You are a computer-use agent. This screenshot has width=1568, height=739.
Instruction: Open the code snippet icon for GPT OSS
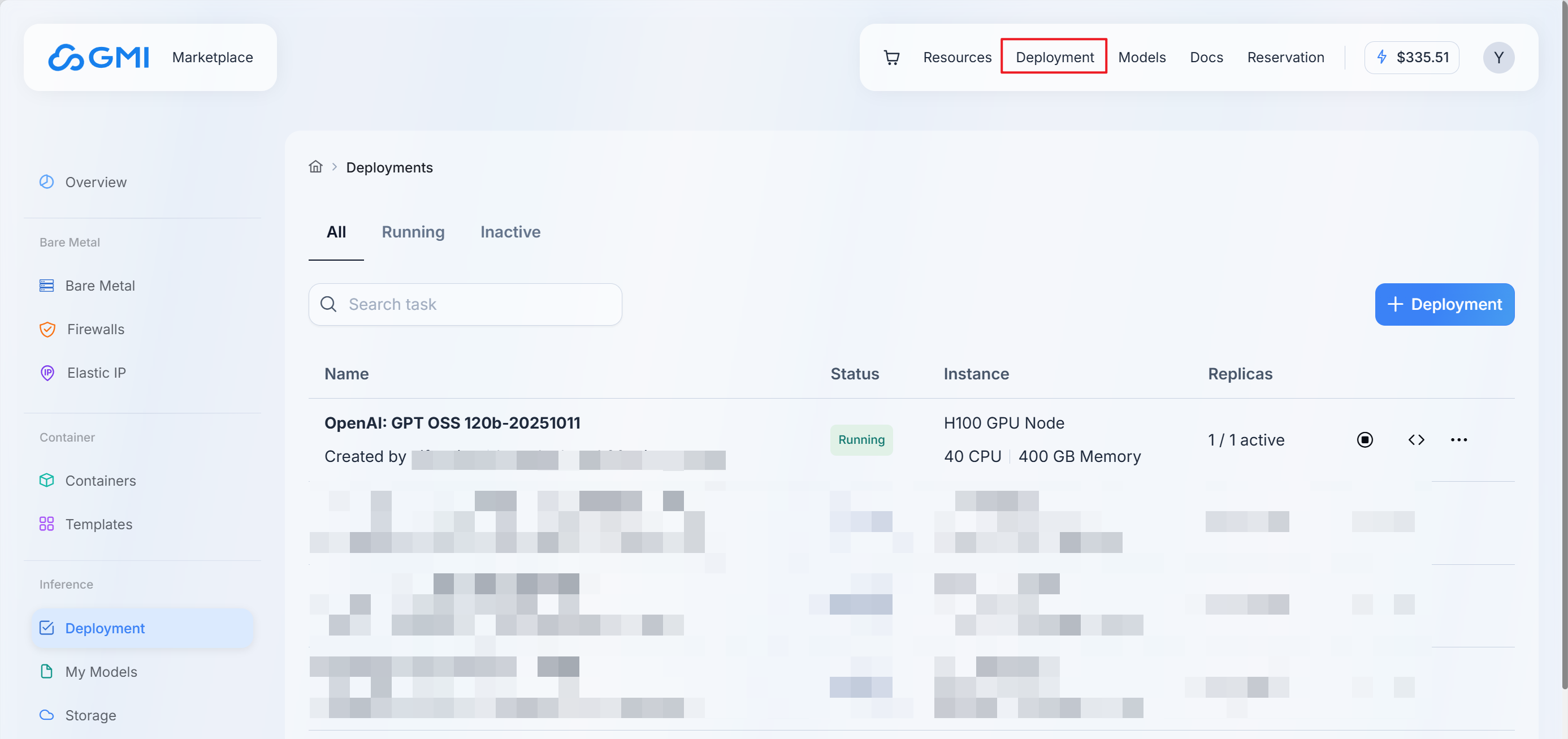(x=1416, y=439)
